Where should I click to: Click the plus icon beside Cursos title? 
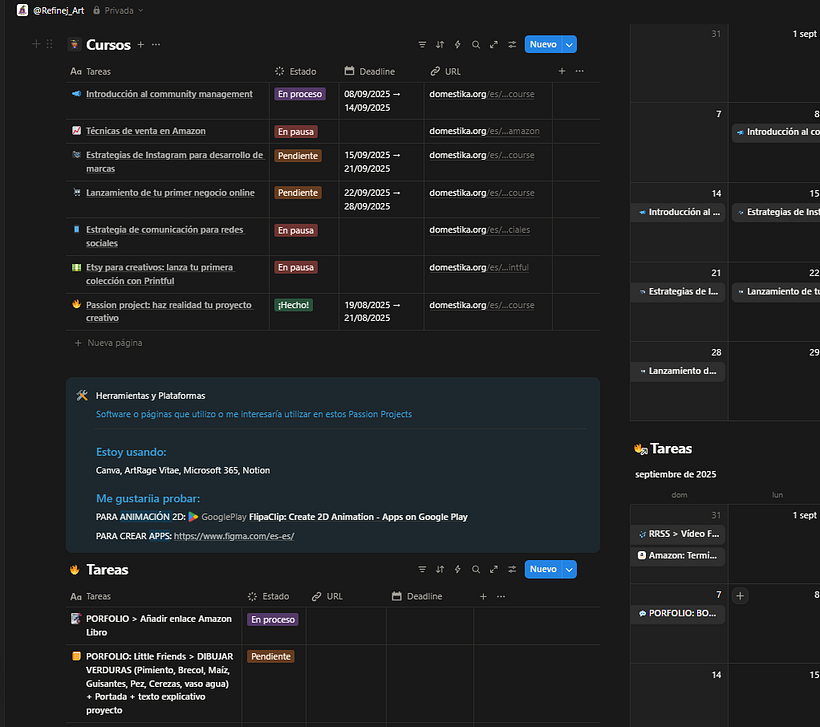click(x=141, y=45)
